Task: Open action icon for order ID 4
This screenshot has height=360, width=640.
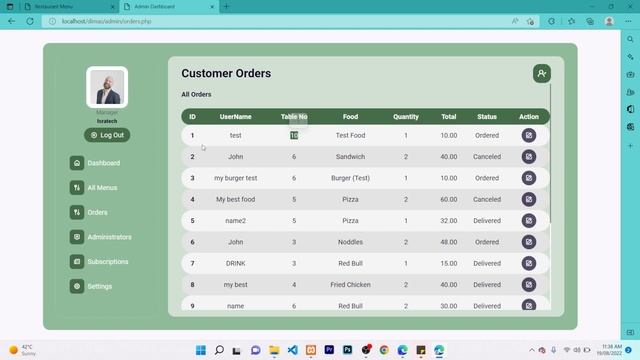Action: (x=529, y=199)
